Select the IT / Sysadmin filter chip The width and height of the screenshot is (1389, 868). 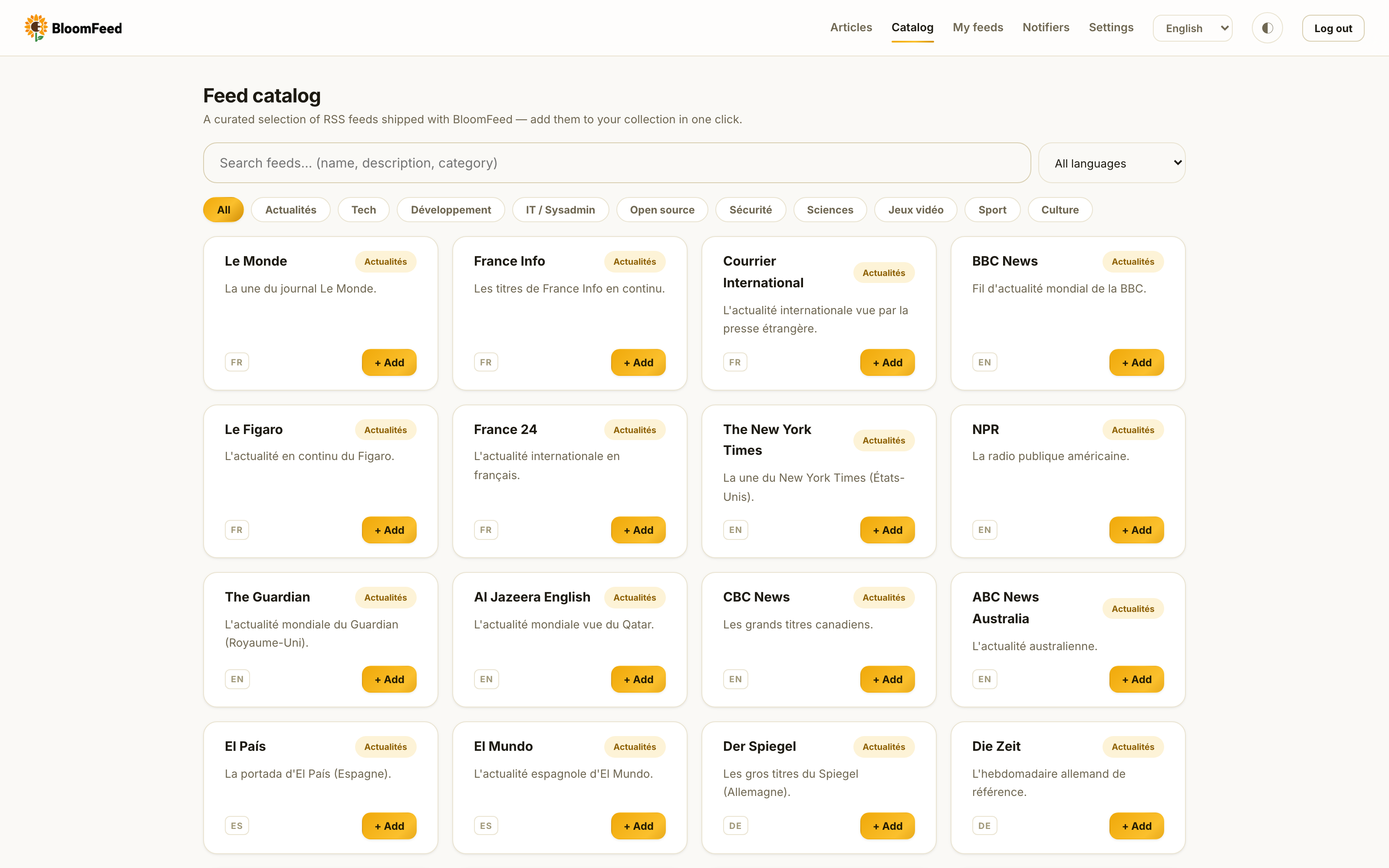tap(560, 210)
